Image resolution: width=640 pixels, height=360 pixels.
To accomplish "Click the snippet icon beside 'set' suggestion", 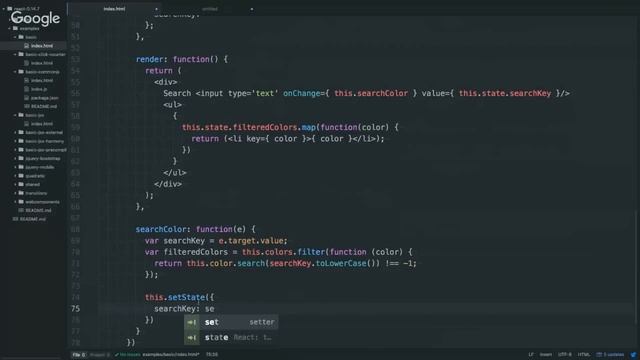I will (x=191, y=322).
